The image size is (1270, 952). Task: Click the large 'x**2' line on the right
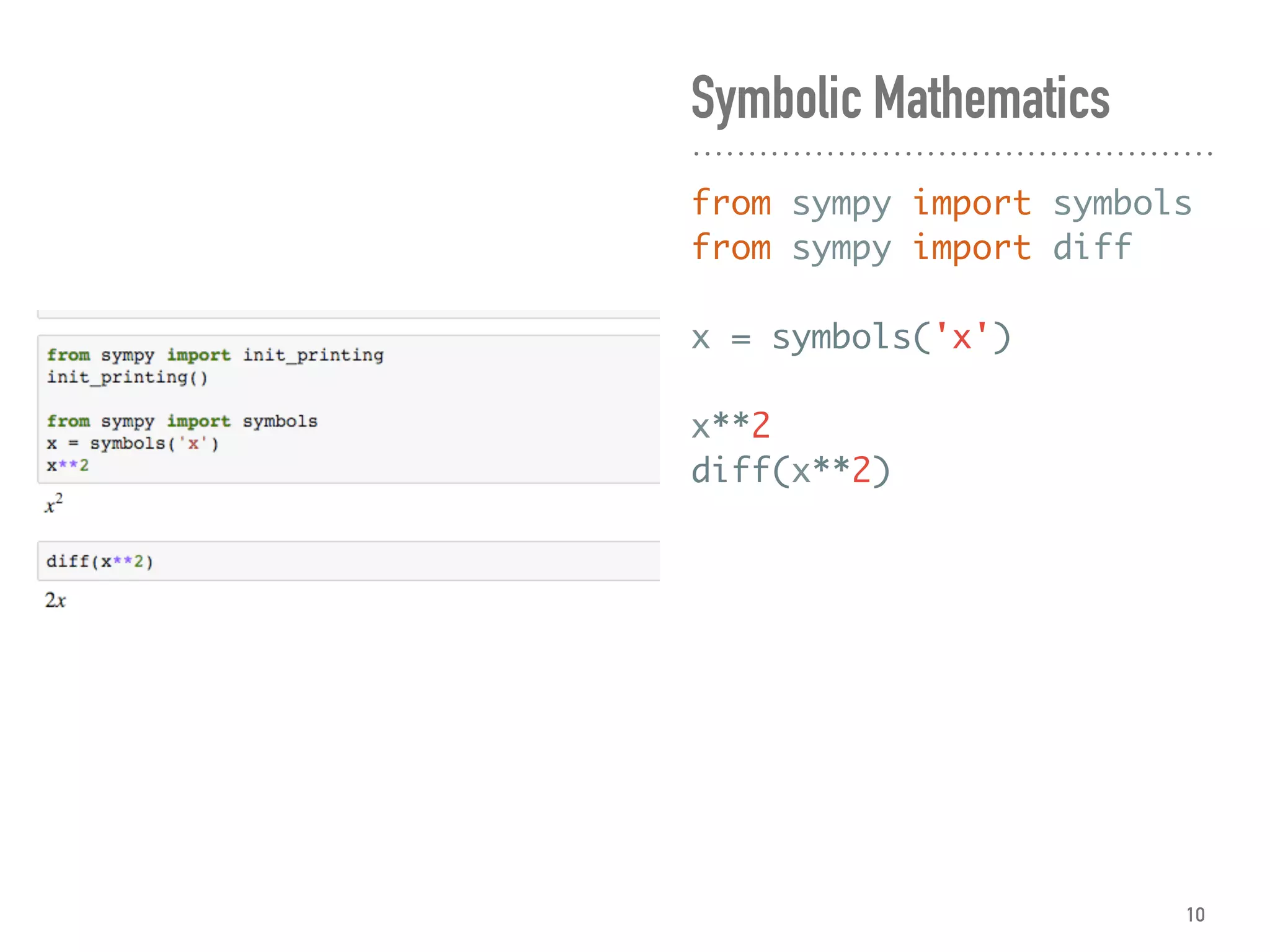click(x=731, y=426)
